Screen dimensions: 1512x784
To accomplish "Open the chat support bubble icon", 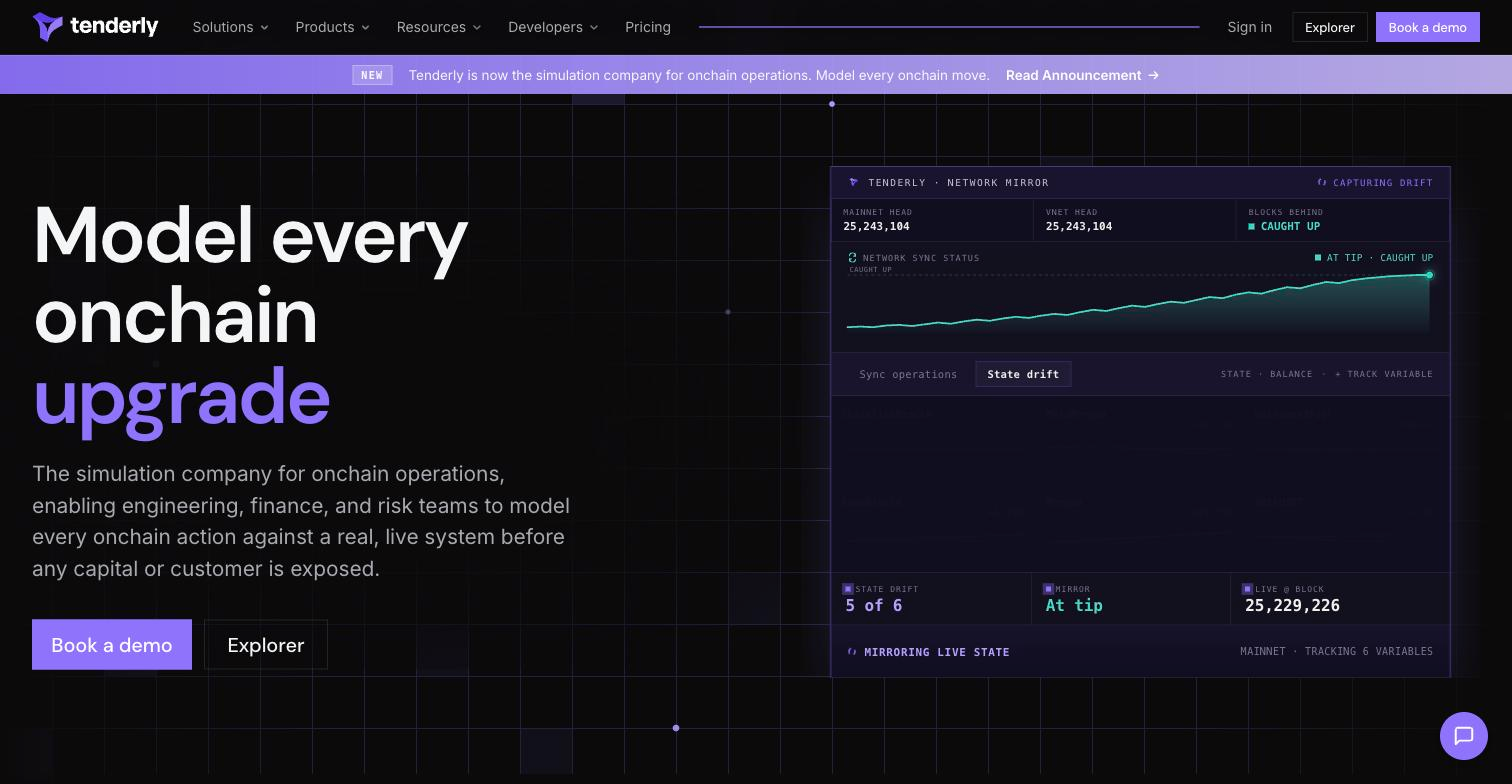I will 1464,736.
